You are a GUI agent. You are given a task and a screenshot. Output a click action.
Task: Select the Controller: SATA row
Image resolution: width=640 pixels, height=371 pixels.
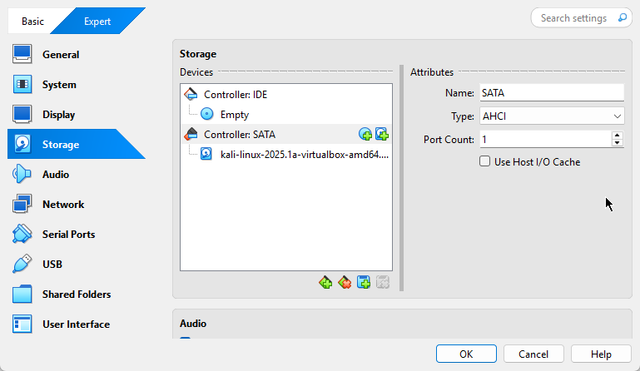(286, 134)
